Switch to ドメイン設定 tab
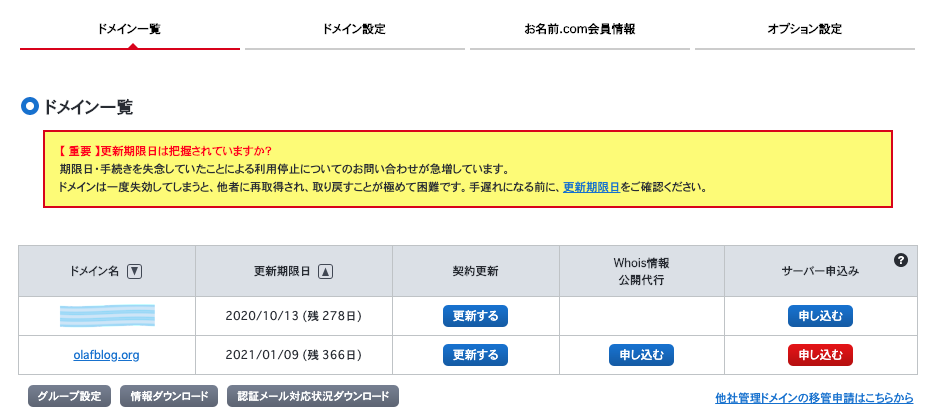The height and width of the screenshot is (416, 933). 354,29
